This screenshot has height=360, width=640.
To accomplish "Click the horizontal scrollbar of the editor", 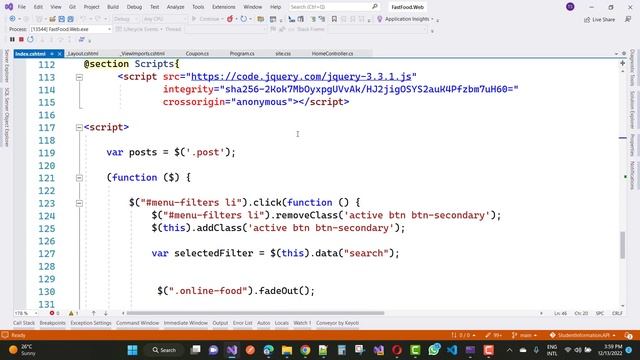I will pyautogui.click(x=255, y=313).
